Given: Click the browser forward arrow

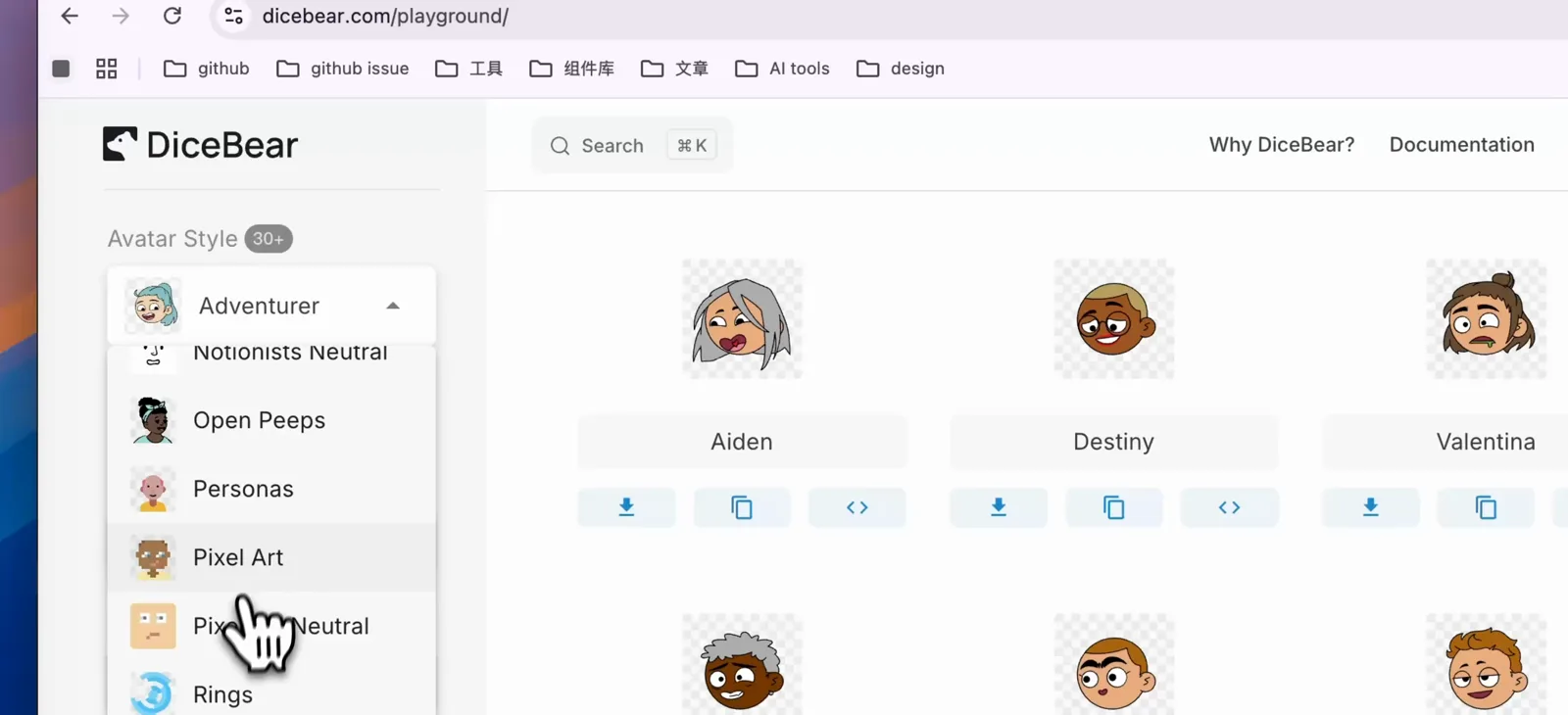Looking at the screenshot, I should pyautogui.click(x=121, y=16).
